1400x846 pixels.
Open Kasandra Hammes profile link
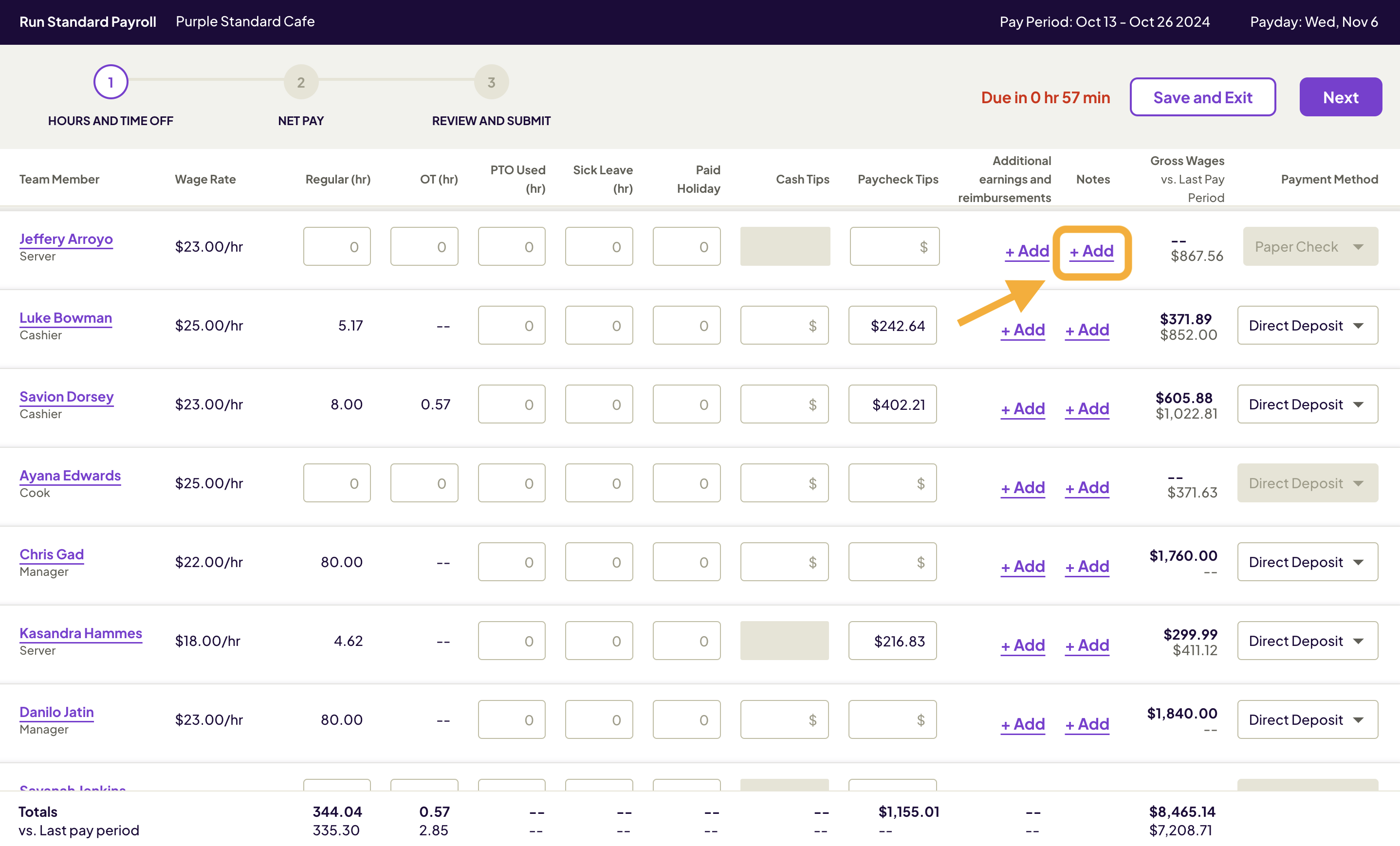pyautogui.click(x=81, y=633)
